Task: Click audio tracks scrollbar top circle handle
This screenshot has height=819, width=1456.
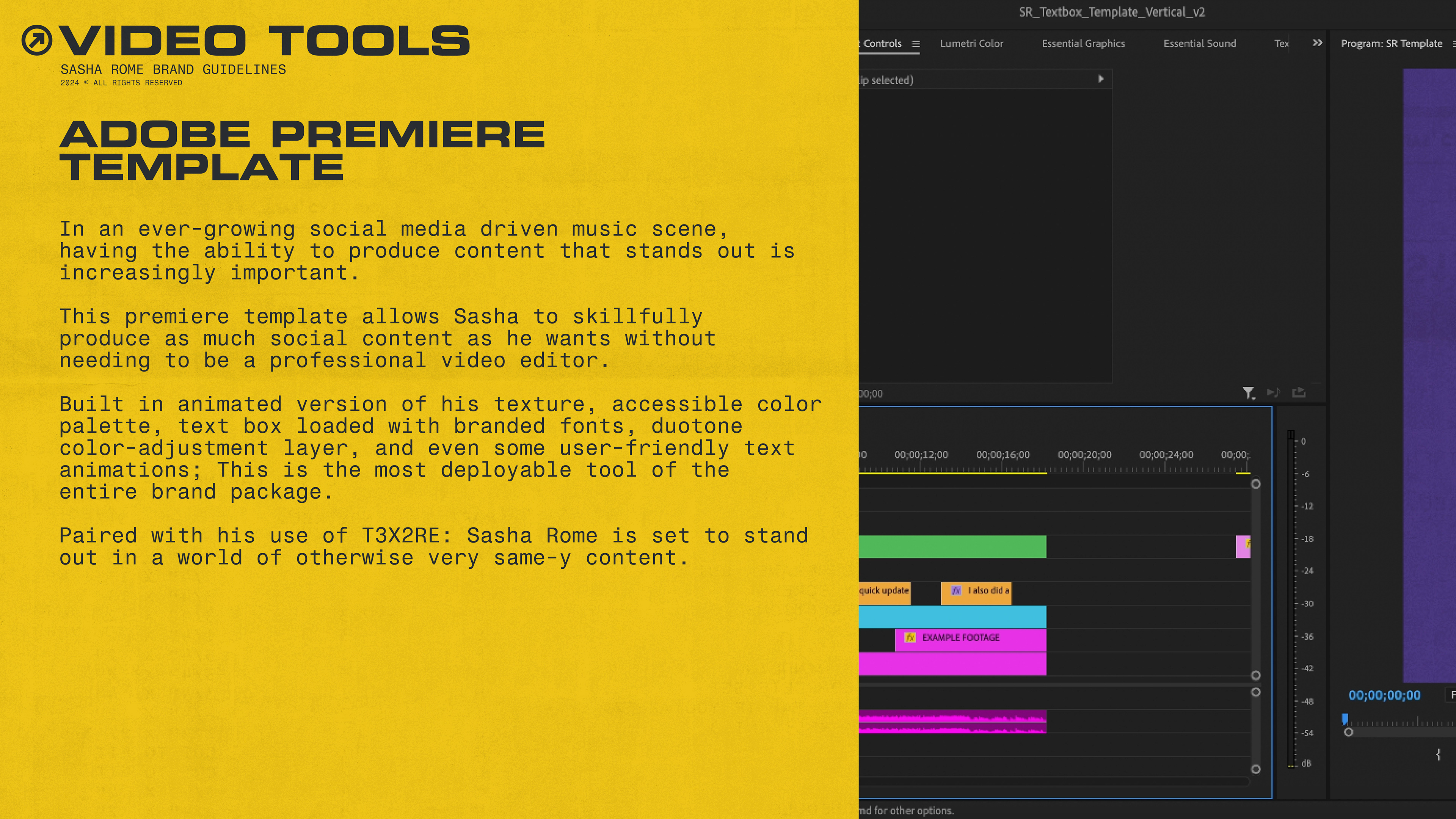Action: tap(1256, 692)
